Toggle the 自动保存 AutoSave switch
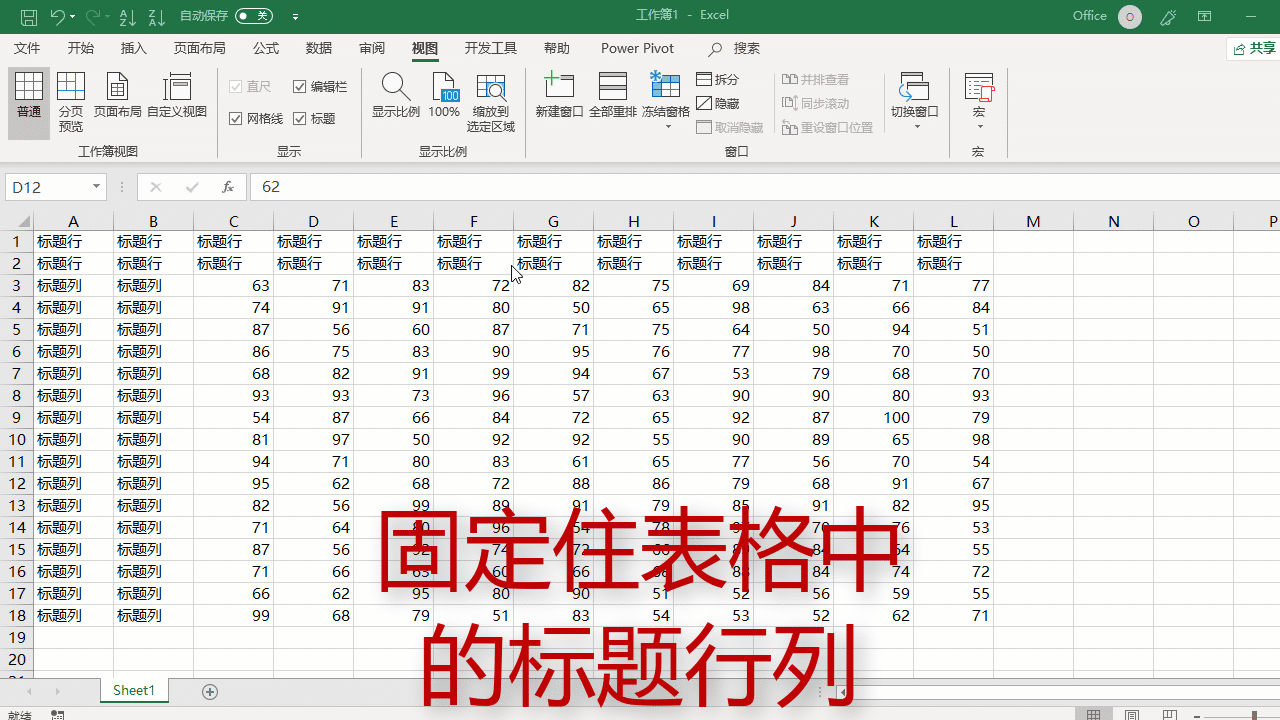1280x720 pixels. pyautogui.click(x=254, y=16)
